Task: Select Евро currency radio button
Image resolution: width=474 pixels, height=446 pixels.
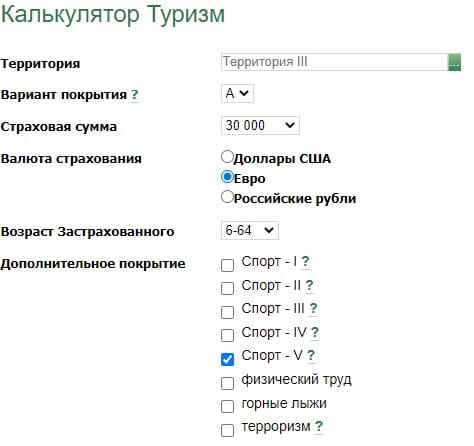Action: [x=227, y=177]
